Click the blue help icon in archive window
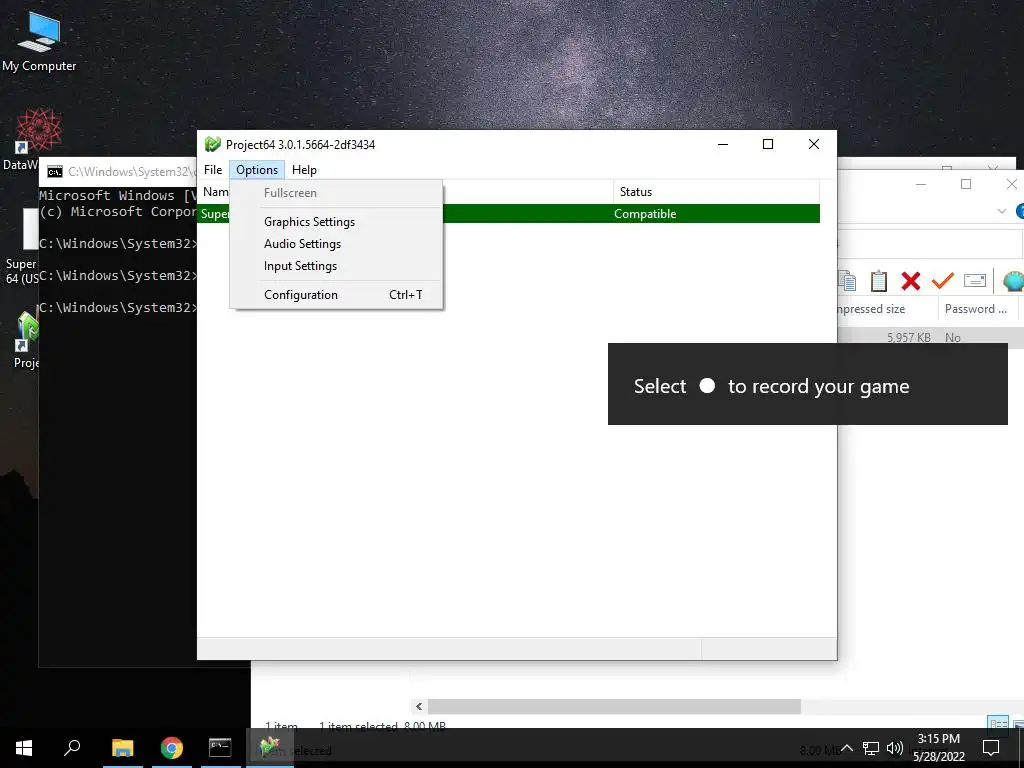This screenshot has width=1024, height=768. 1019,211
